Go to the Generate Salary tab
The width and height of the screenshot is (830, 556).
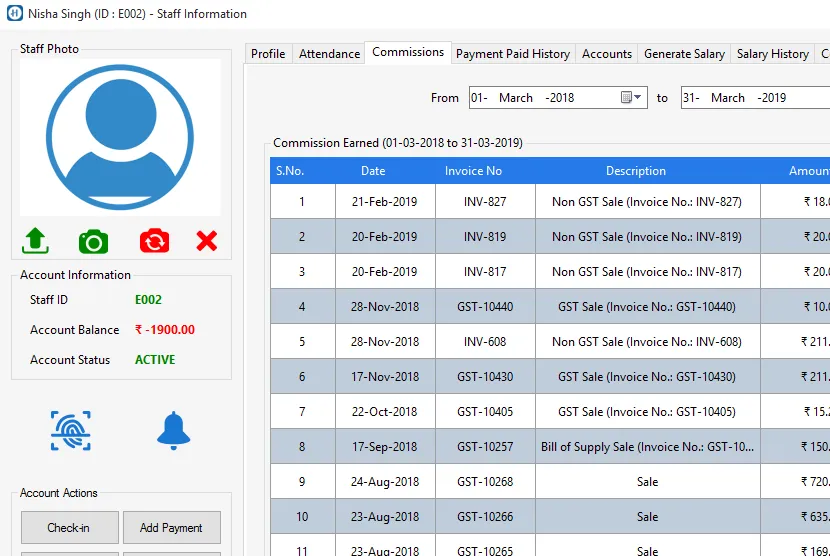tap(684, 54)
